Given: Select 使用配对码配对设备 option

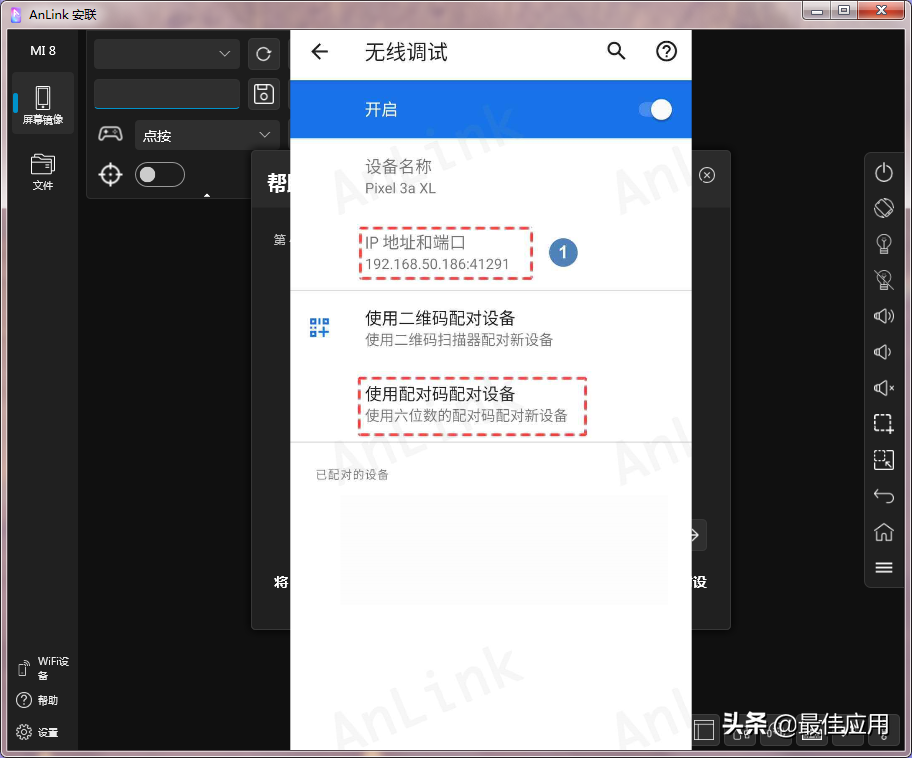Looking at the screenshot, I should (x=472, y=405).
